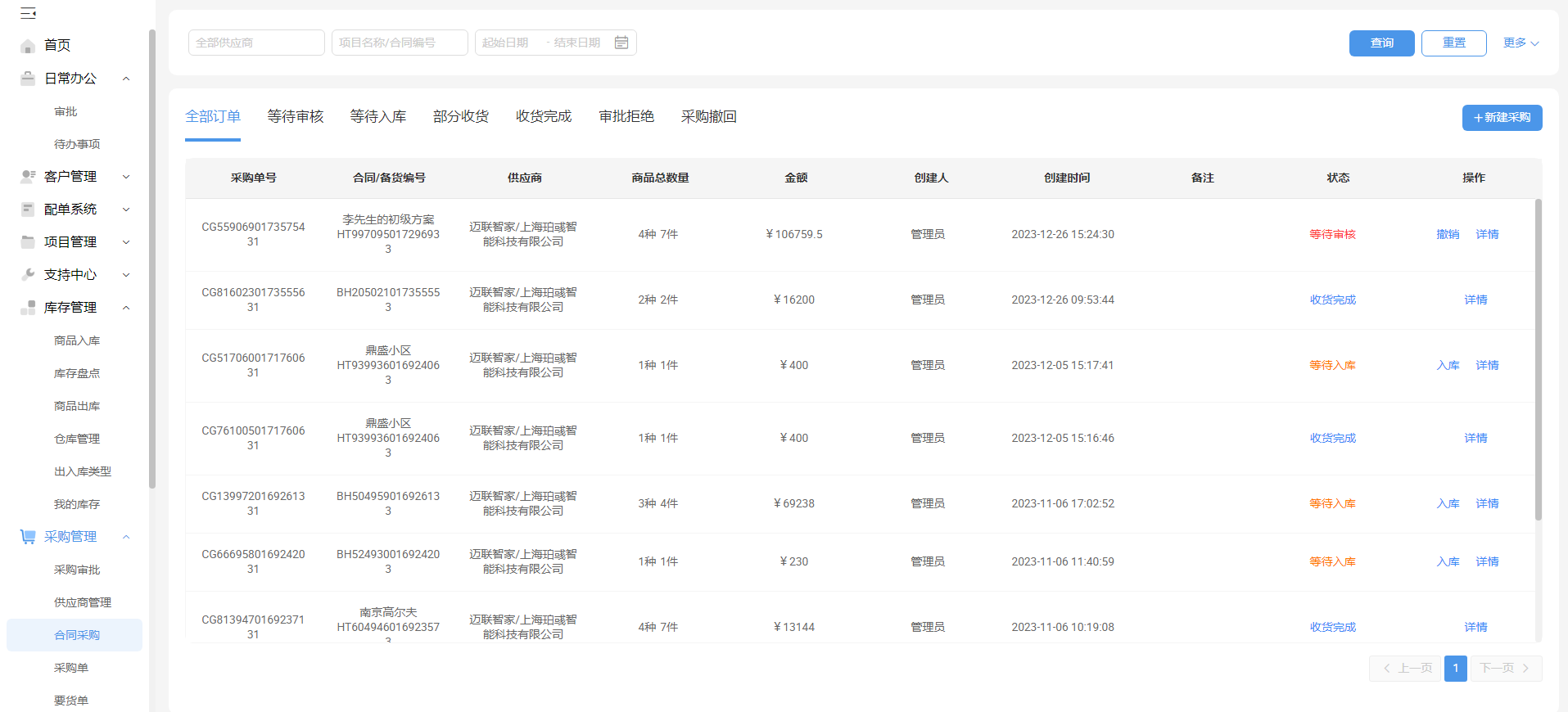This screenshot has height=712, width=1568.
Task: Open the calendar icon in date range field
Action: 621,43
